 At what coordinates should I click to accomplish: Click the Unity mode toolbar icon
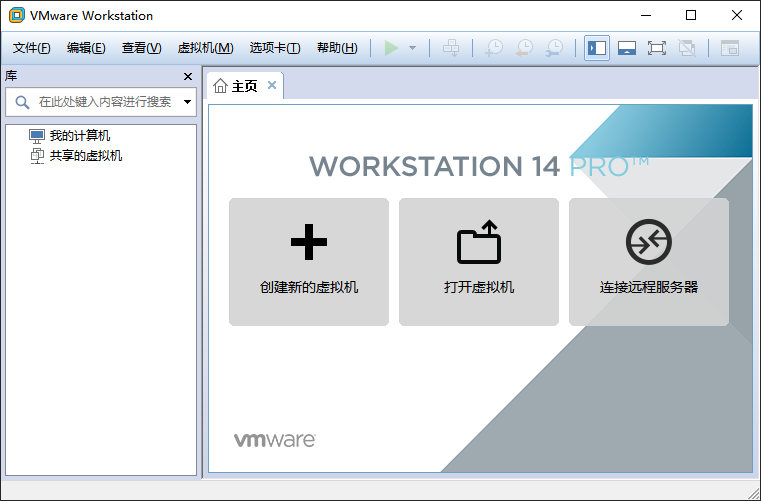pos(687,48)
